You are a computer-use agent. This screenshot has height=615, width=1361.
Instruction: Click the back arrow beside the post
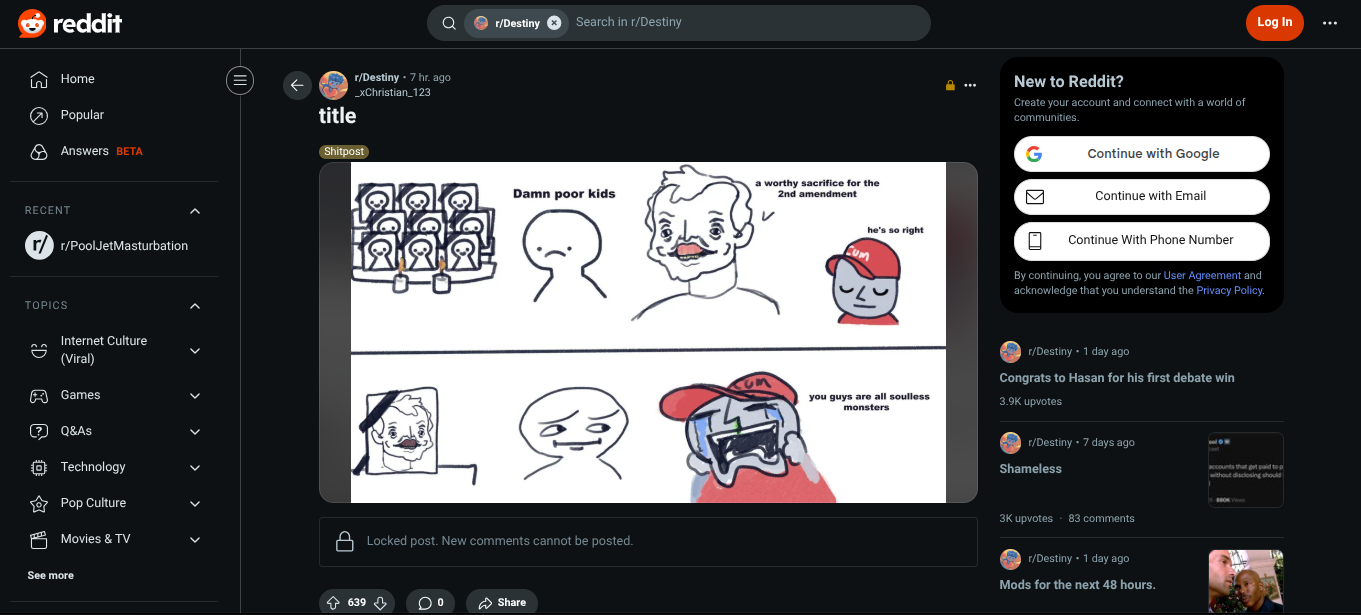tap(297, 85)
